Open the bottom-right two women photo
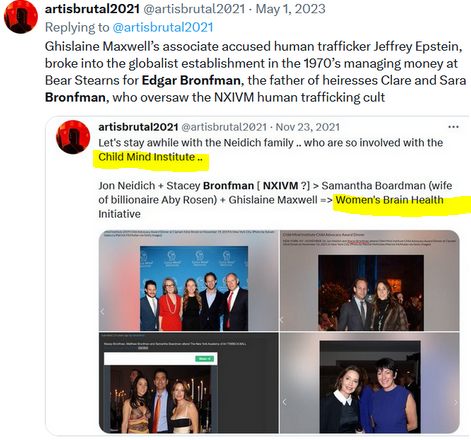 [x=370, y=383]
